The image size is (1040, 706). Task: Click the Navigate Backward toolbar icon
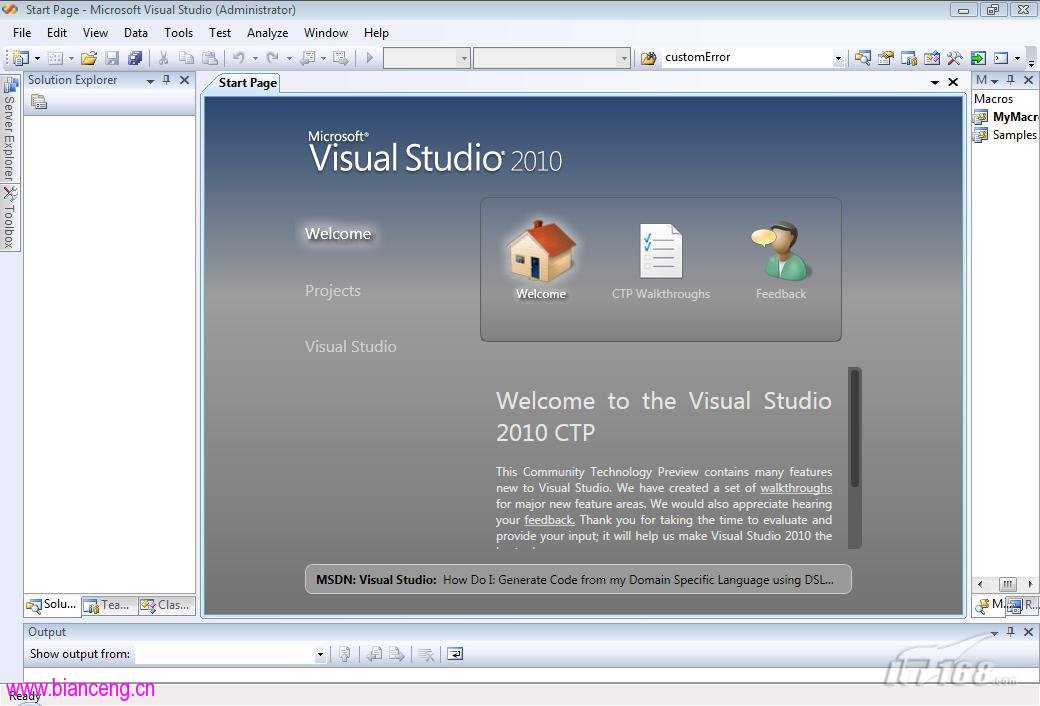point(308,58)
